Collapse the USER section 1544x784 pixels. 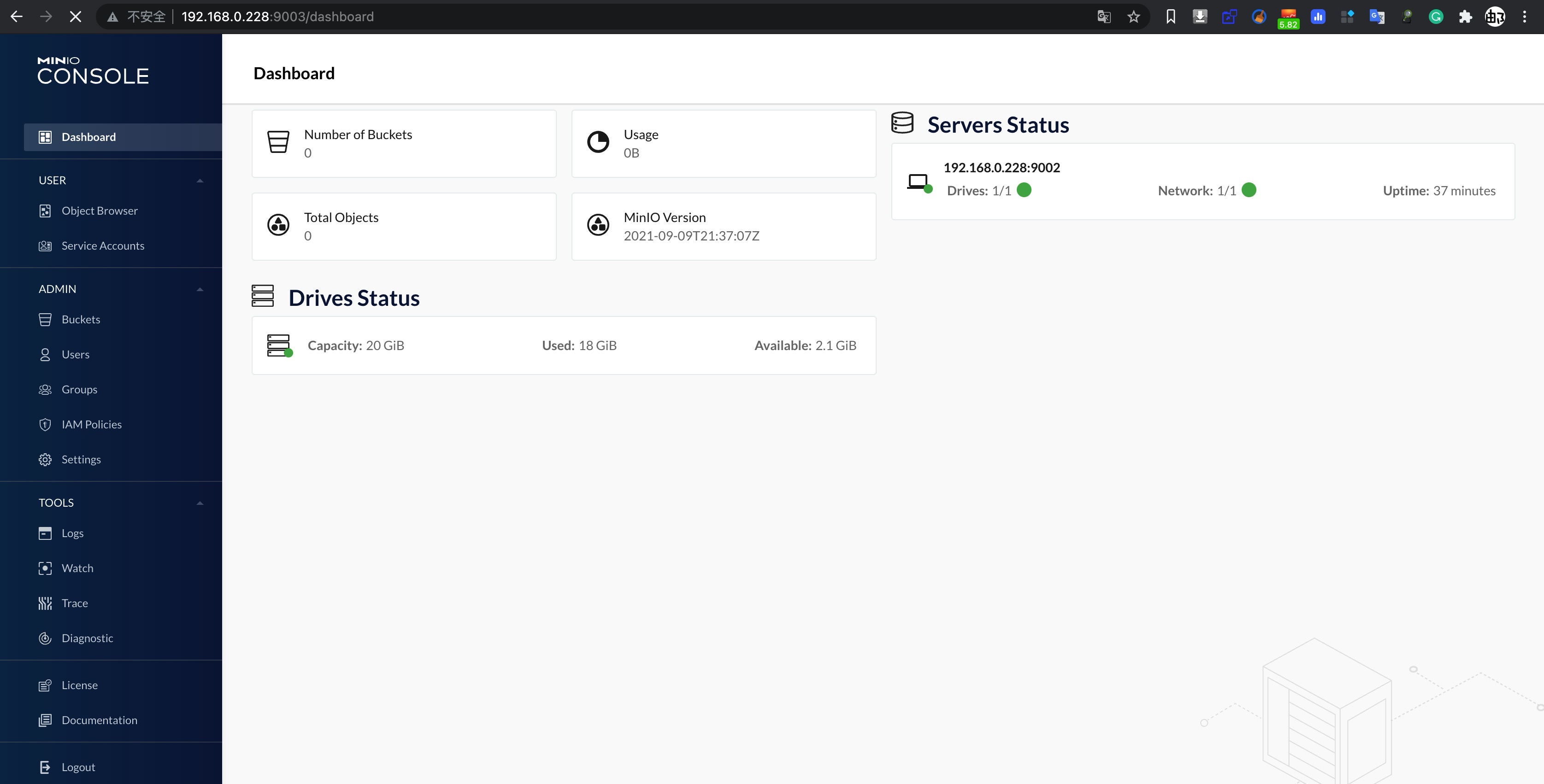[x=199, y=180]
